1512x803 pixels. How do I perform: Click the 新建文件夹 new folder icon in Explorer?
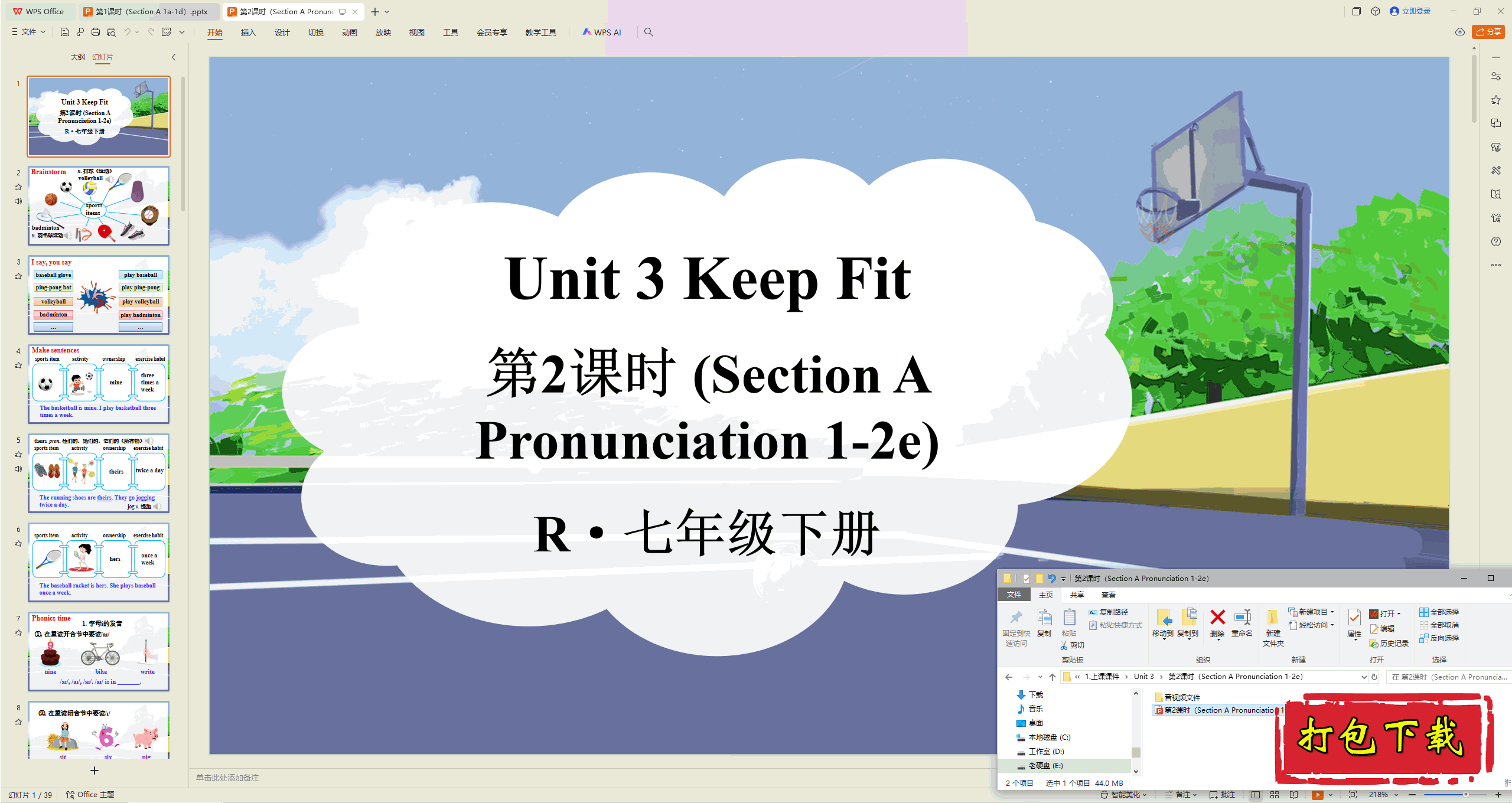1273,618
